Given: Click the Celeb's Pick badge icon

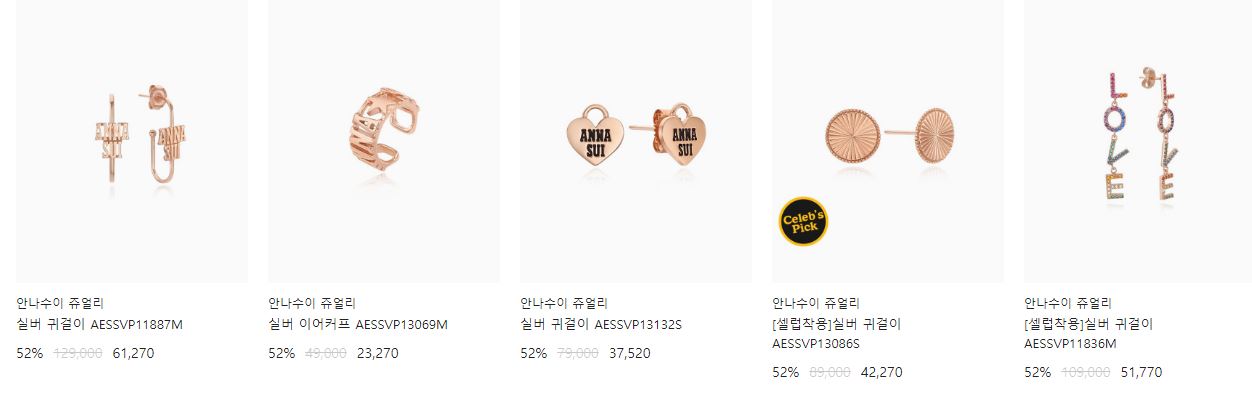Looking at the screenshot, I should (x=804, y=221).
